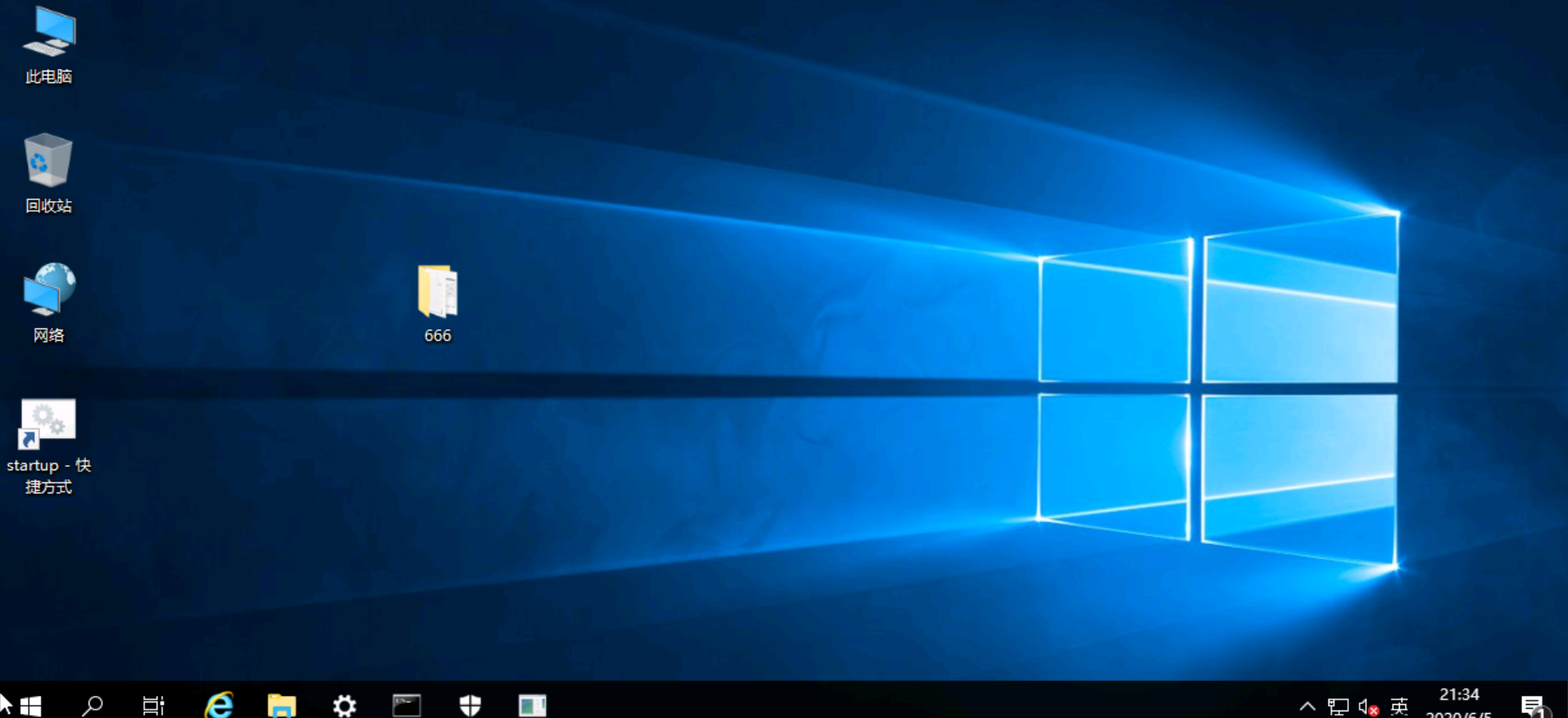
Task: Click the 666 folder label text
Action: coord(437,336)
